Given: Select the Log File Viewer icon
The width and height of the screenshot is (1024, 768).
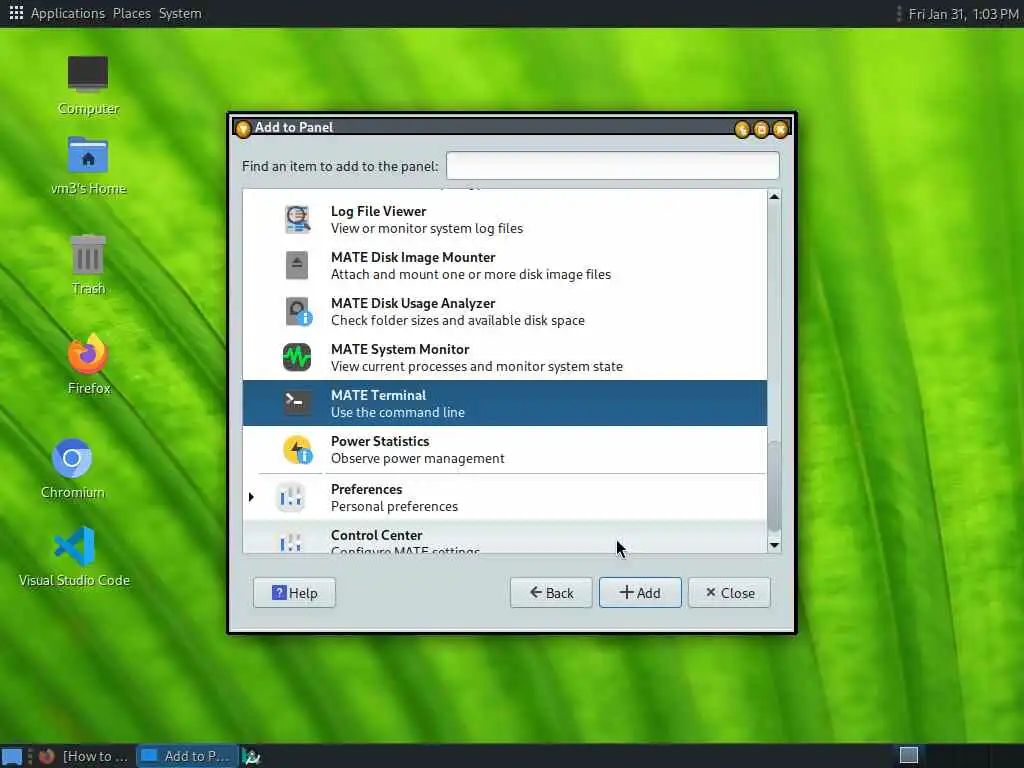Looking at the screenshot, I should 297,219.
